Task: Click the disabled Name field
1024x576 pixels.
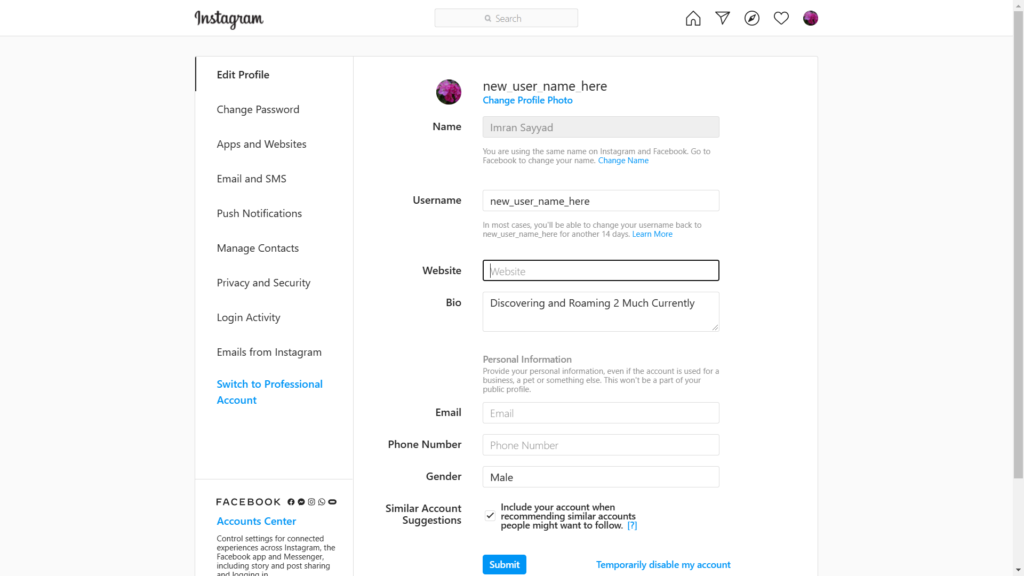Action: tap(601, 127)
